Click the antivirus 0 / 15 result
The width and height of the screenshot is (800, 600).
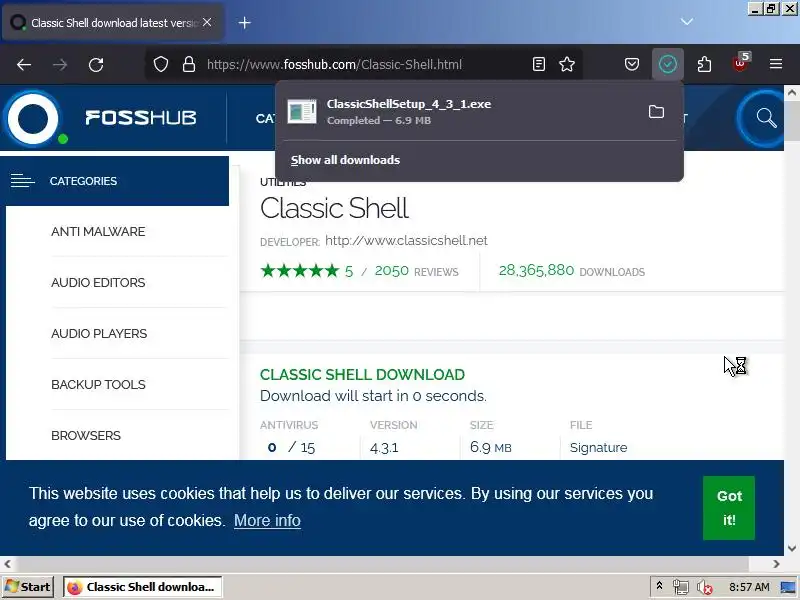[x=291, y=447]
